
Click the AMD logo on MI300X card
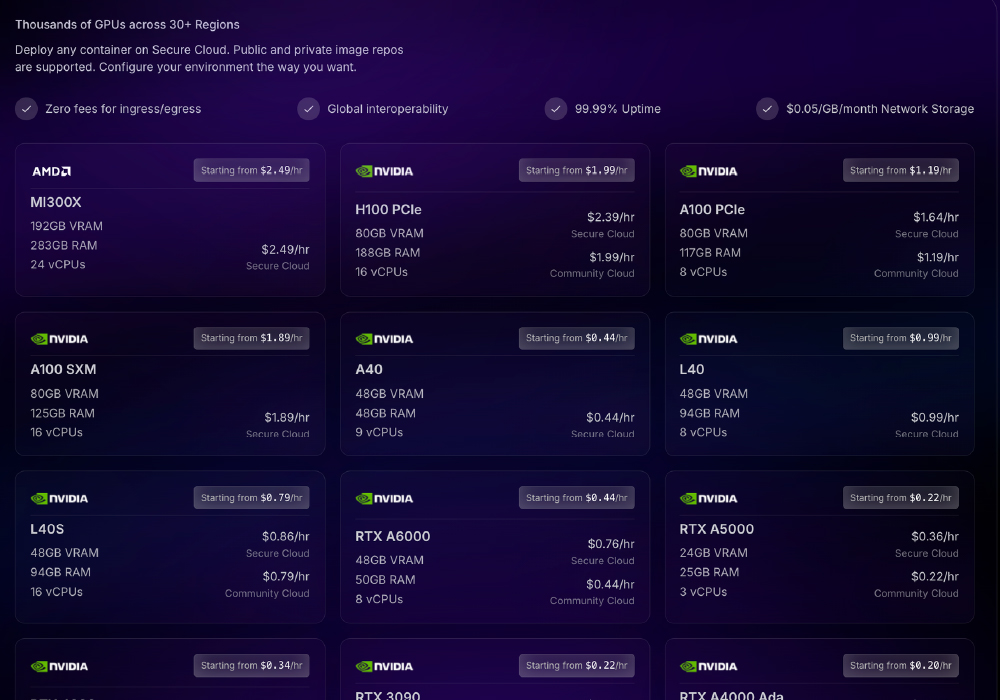(51, 171)
